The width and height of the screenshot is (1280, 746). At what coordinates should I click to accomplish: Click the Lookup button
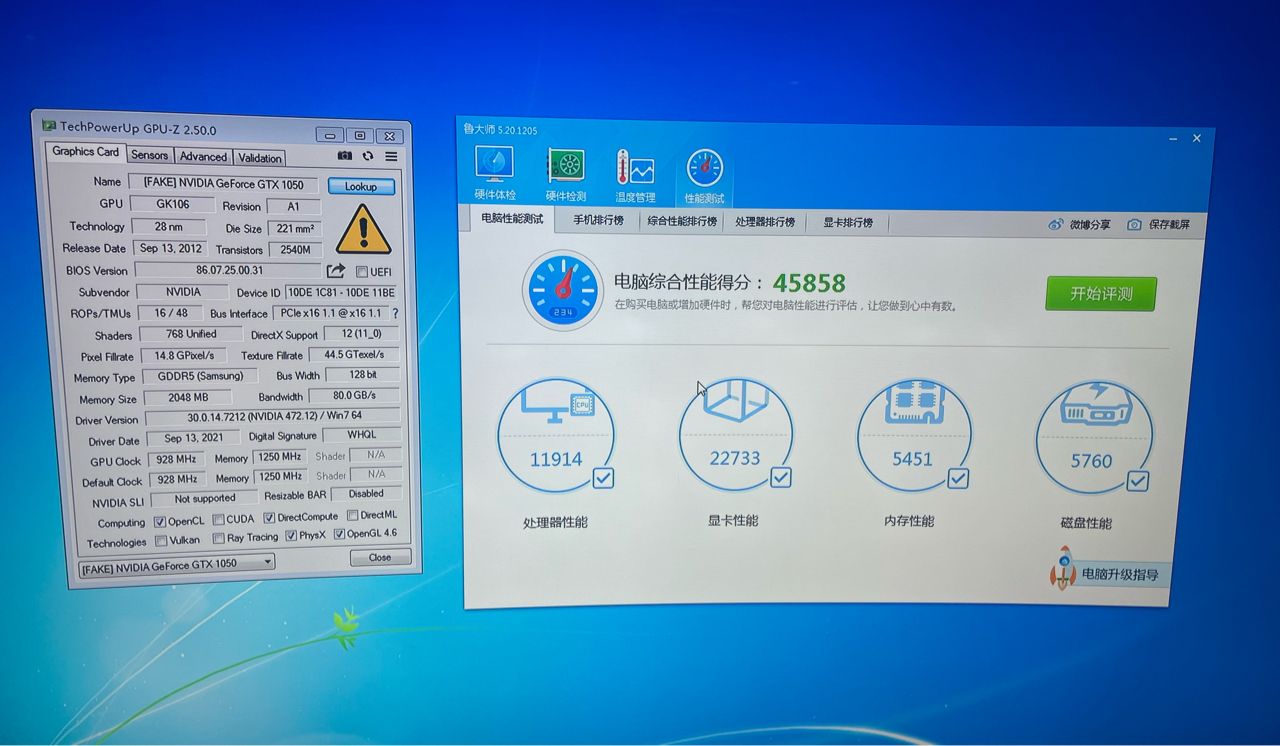pos(361,186)
